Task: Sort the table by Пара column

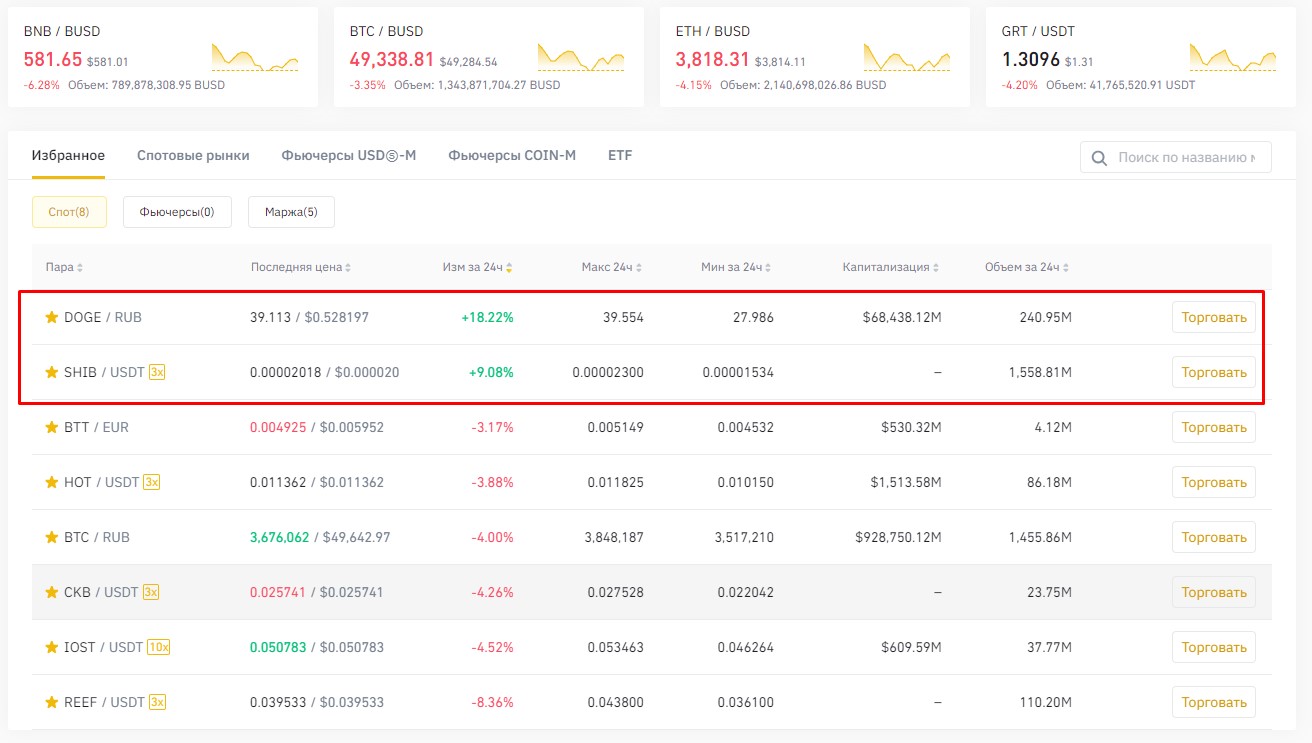Action: (x=64, y=267)
